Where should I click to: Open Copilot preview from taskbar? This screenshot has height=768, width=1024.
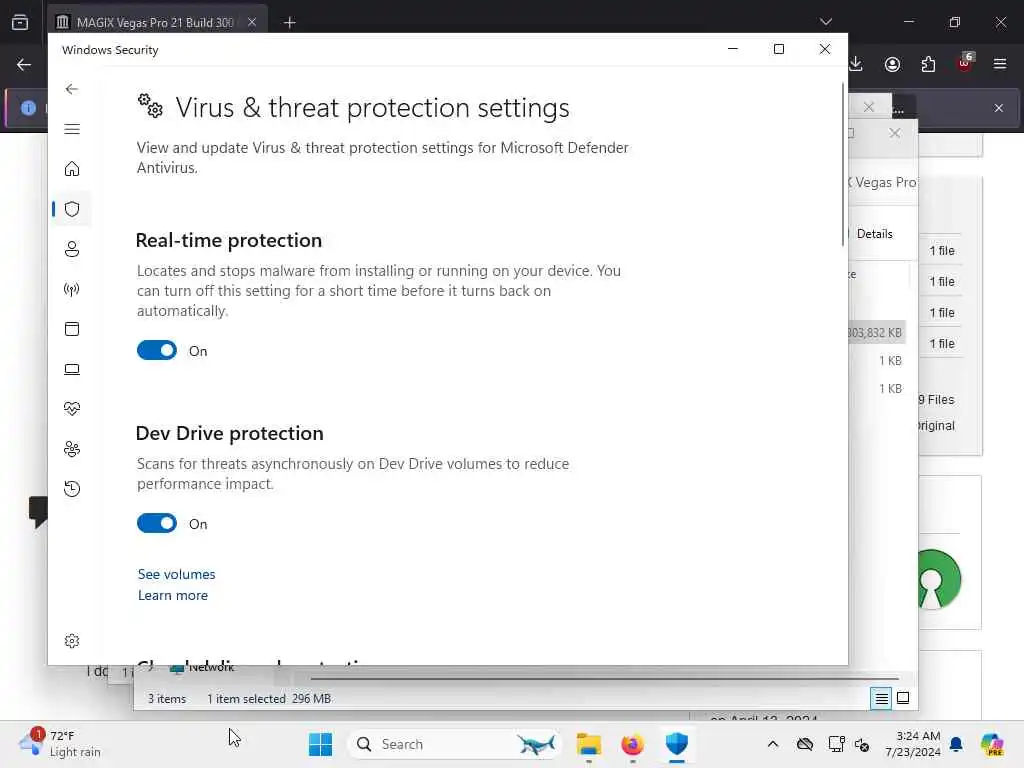click(x=991, y=744)
